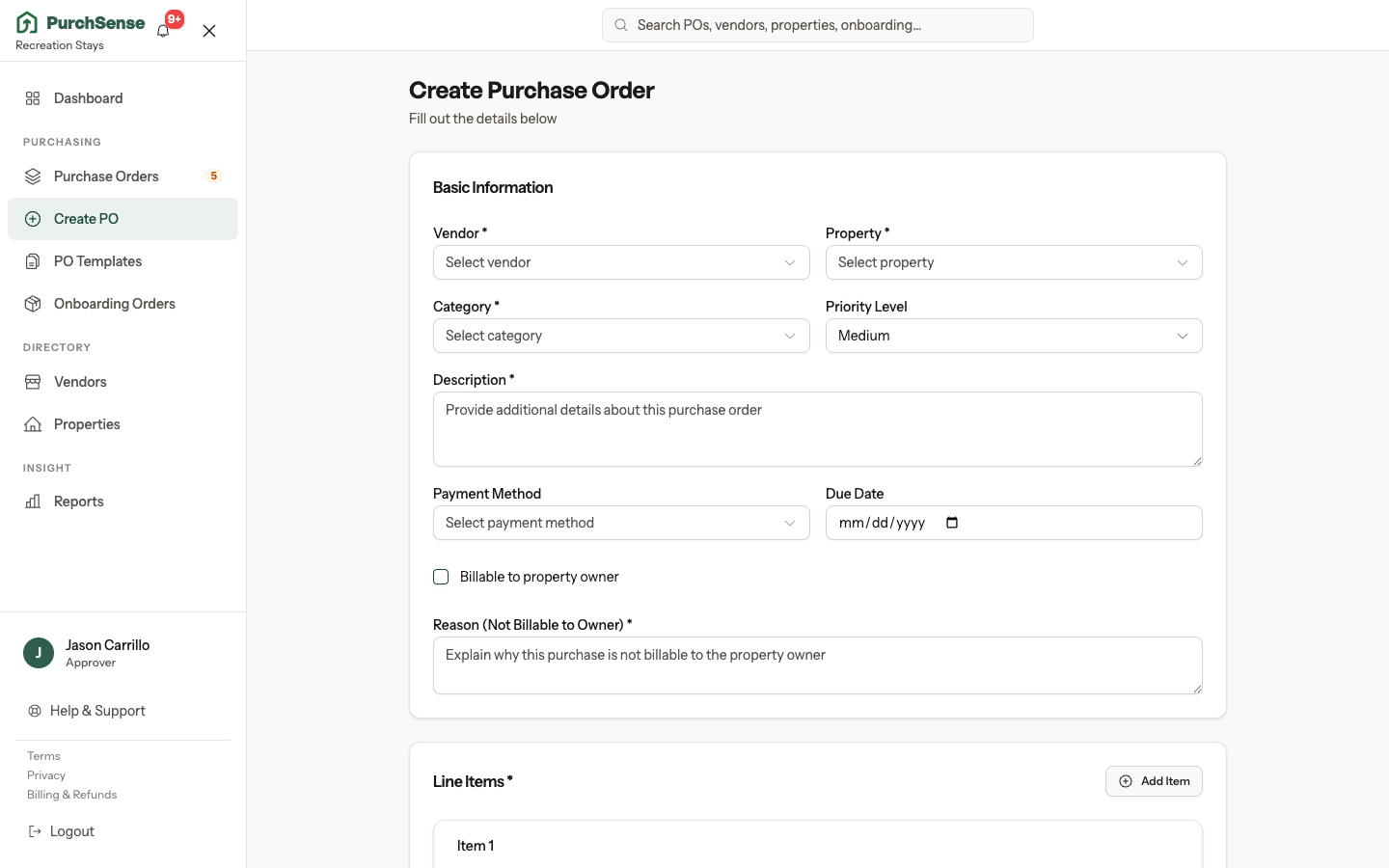Click the Help & Support lifebuoy icon
The image size is (1389, 868).
[35, 711]
